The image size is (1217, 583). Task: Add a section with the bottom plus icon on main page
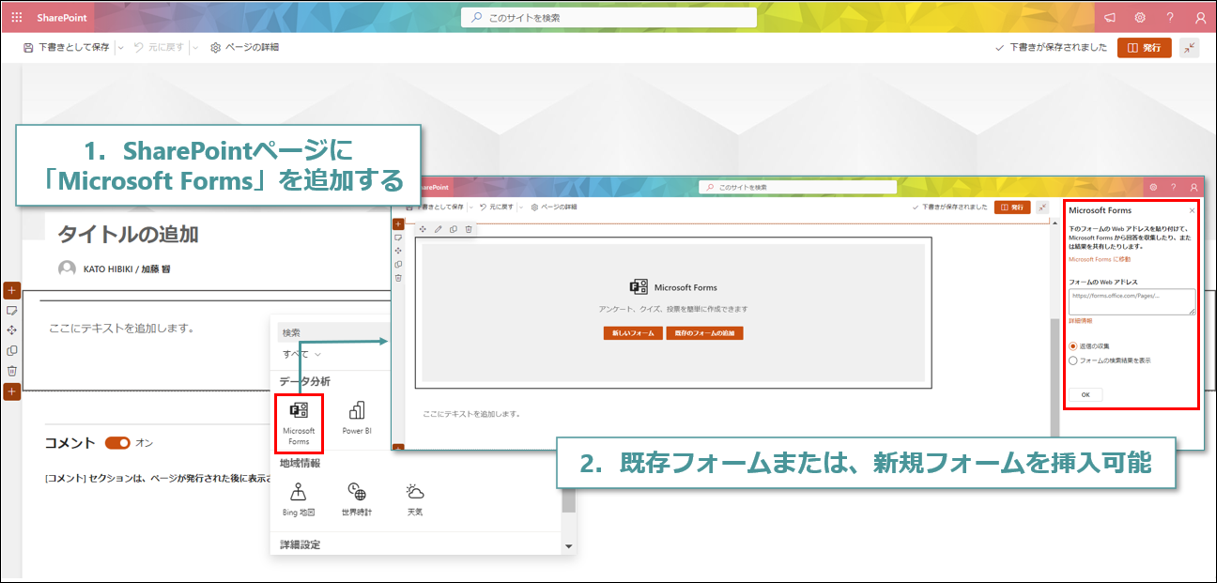coord(12,391)
